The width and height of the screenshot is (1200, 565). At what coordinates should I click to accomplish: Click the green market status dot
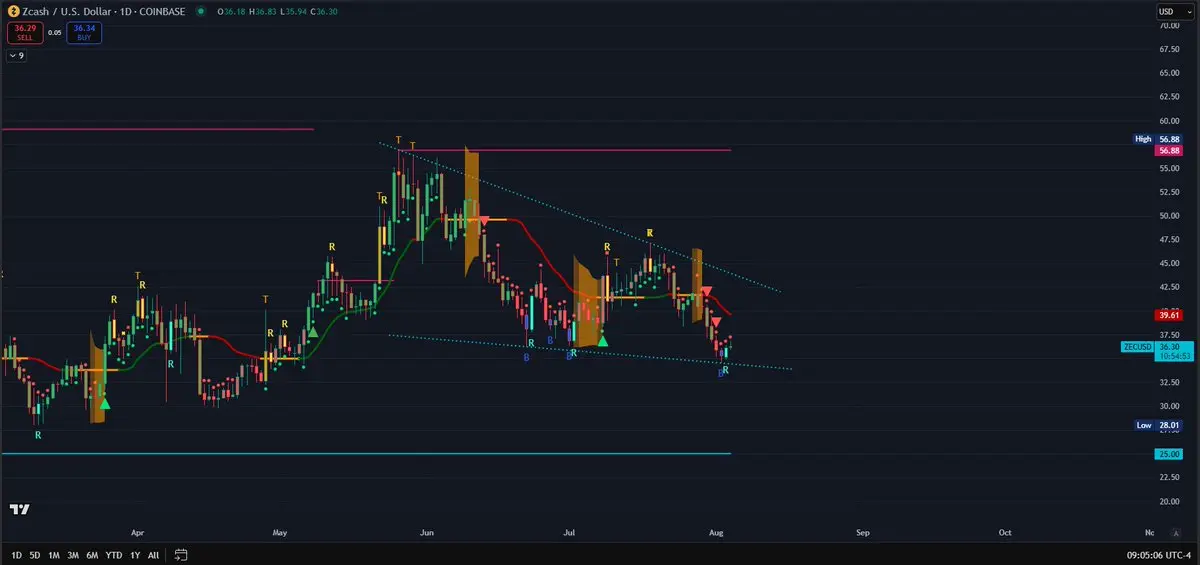201,11
